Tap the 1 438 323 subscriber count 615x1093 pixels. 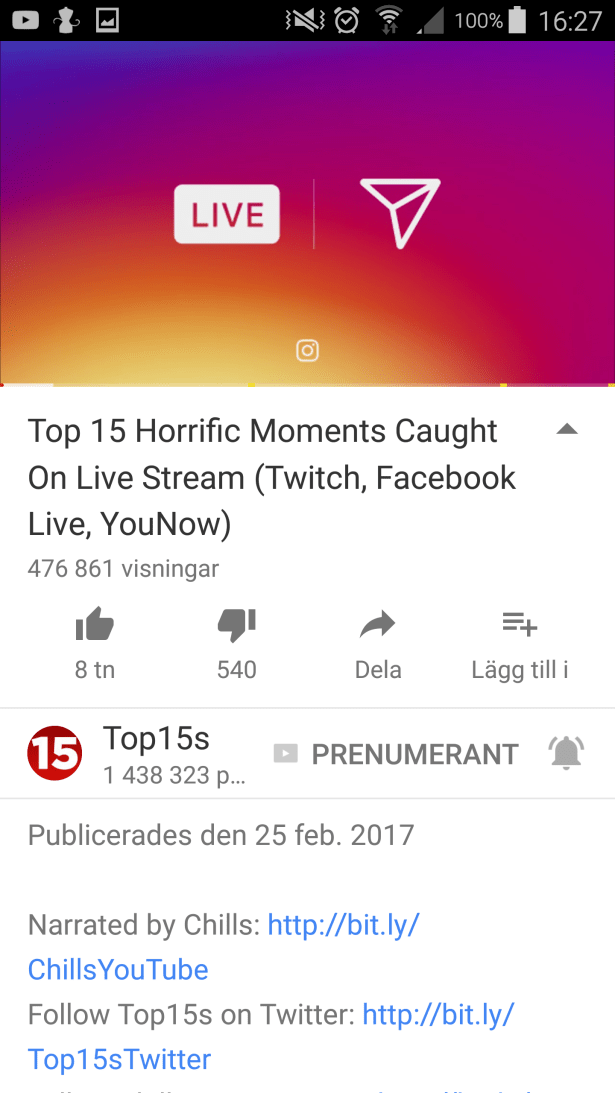click(x=174, y=775)
